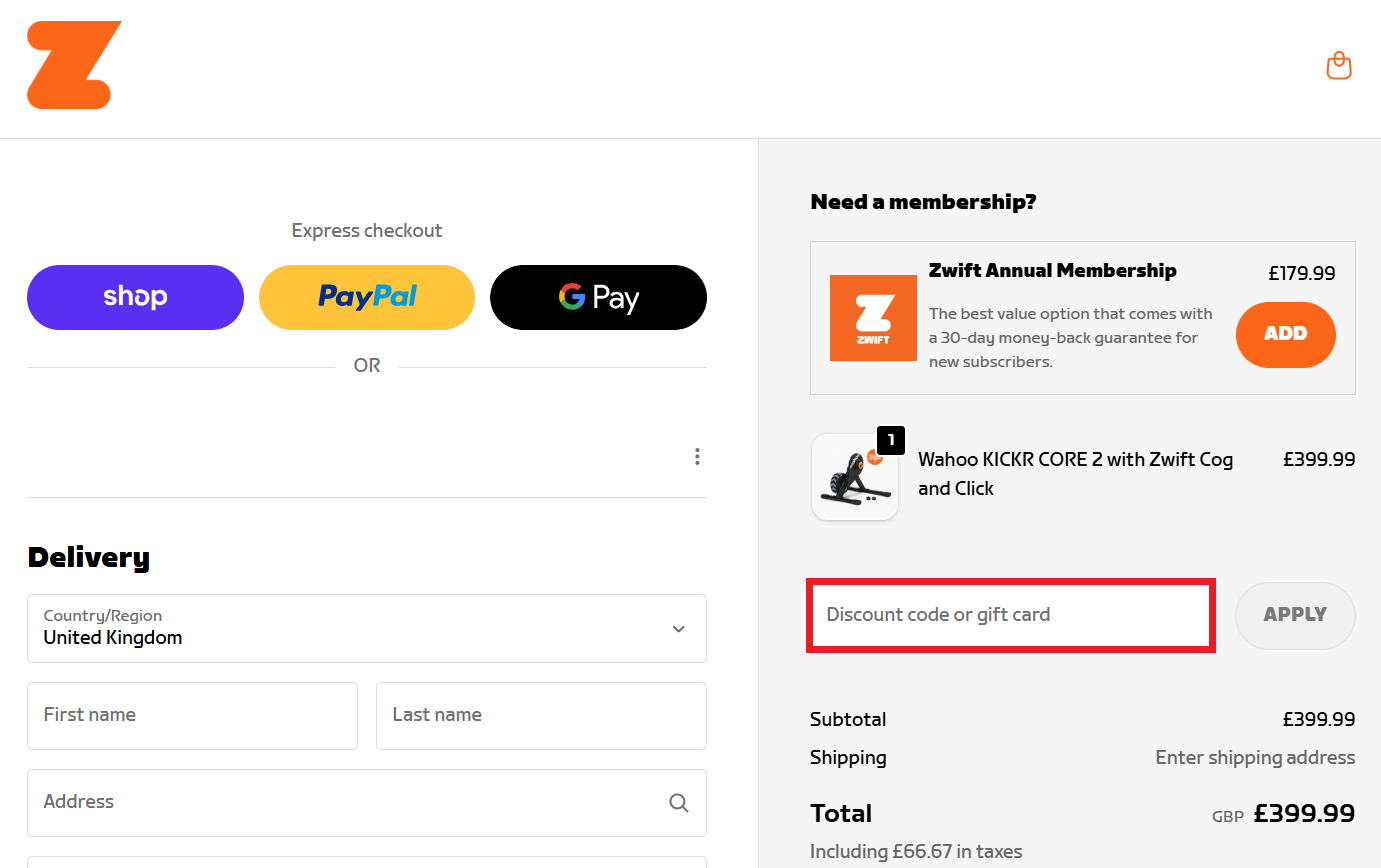Expand the United Kingdom country dropdown chevron

(x=678, y=628)
